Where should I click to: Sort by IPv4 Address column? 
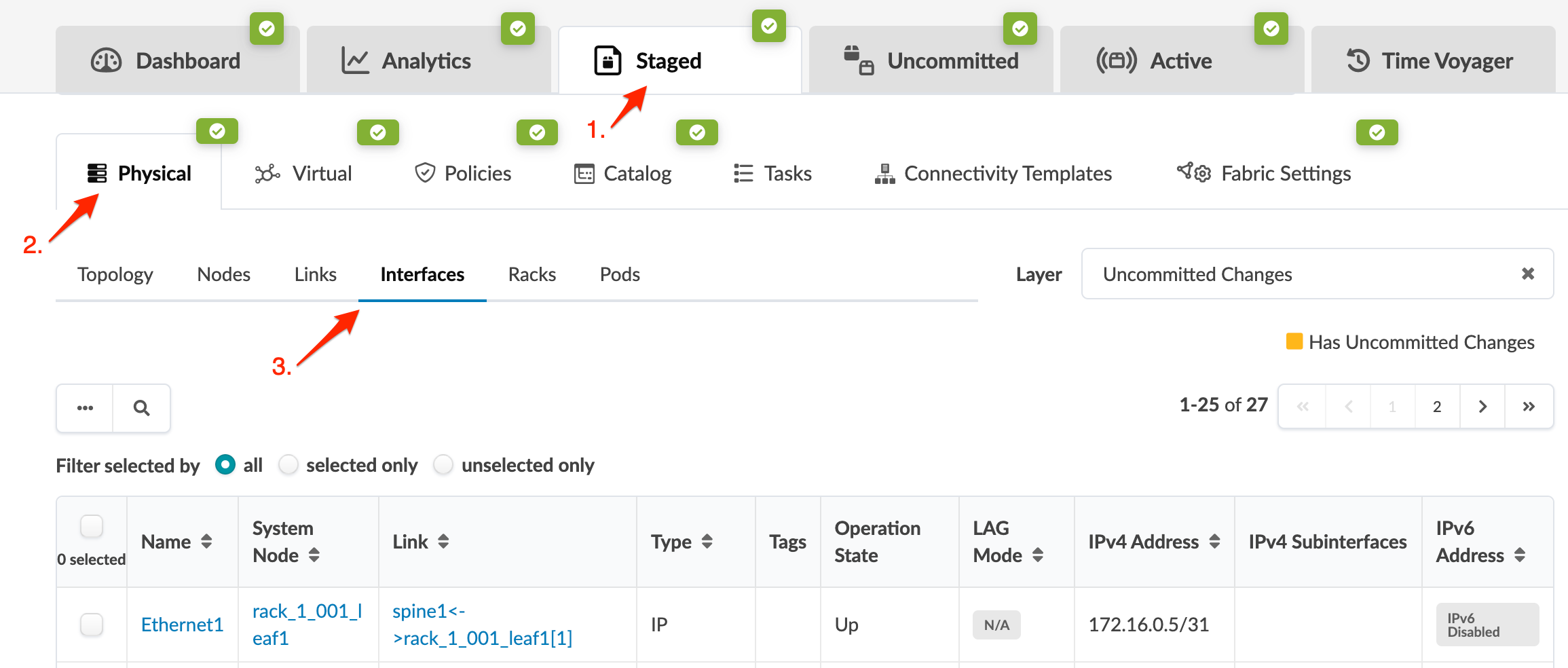click(x=1214, y=542)
